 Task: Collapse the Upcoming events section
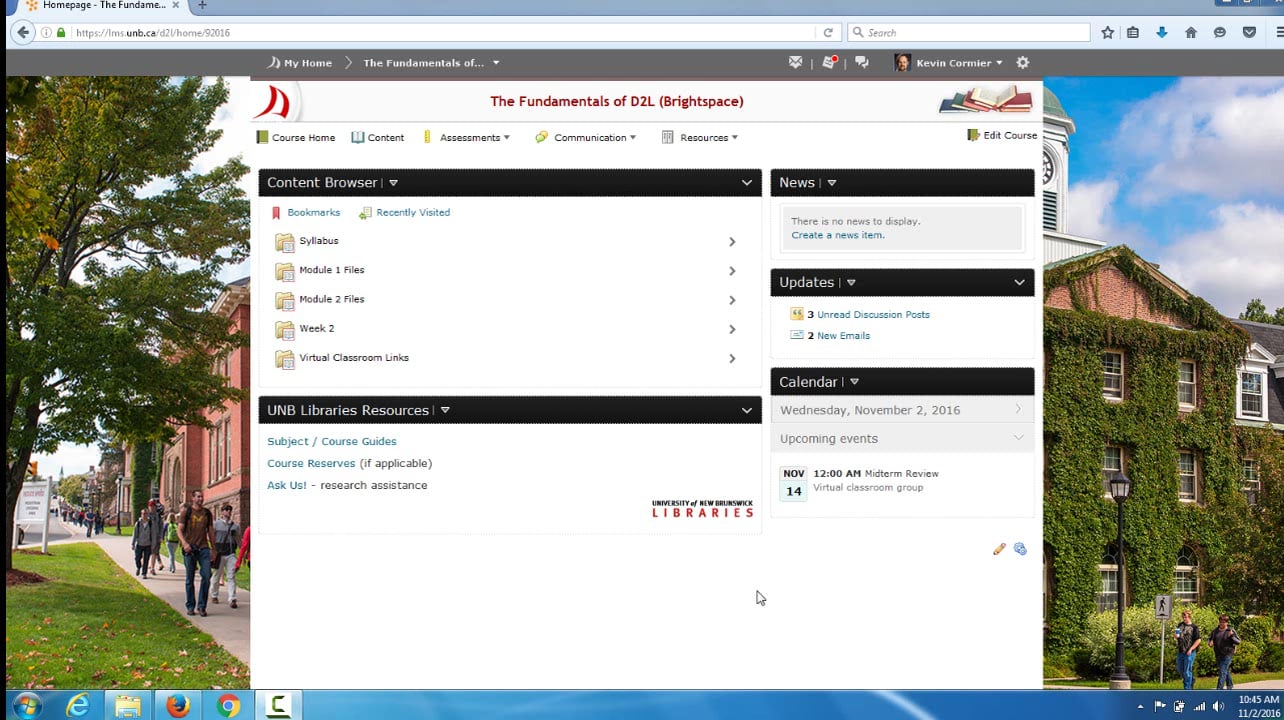[x=1019, y=438]
